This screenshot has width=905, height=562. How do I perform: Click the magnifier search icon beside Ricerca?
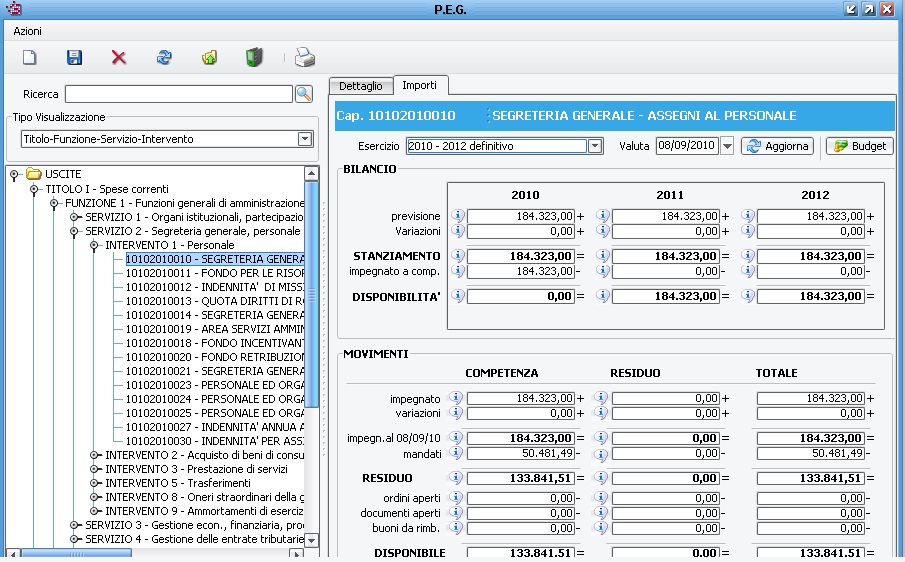pos(304,94)
